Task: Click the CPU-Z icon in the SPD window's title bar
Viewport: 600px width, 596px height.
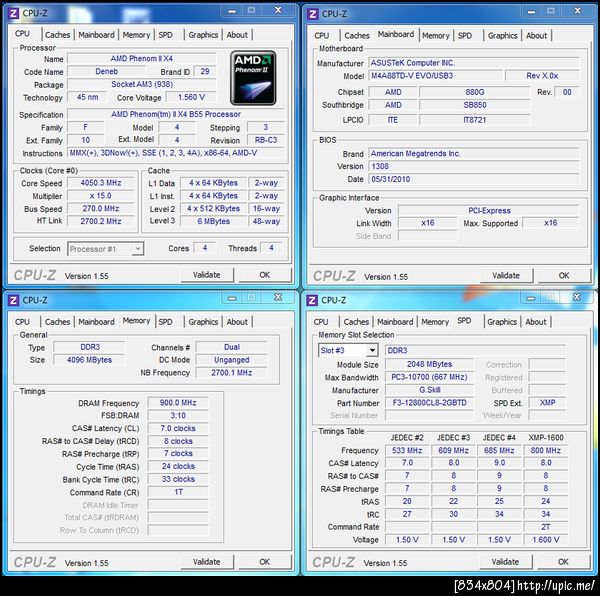Action: point(312,300)
